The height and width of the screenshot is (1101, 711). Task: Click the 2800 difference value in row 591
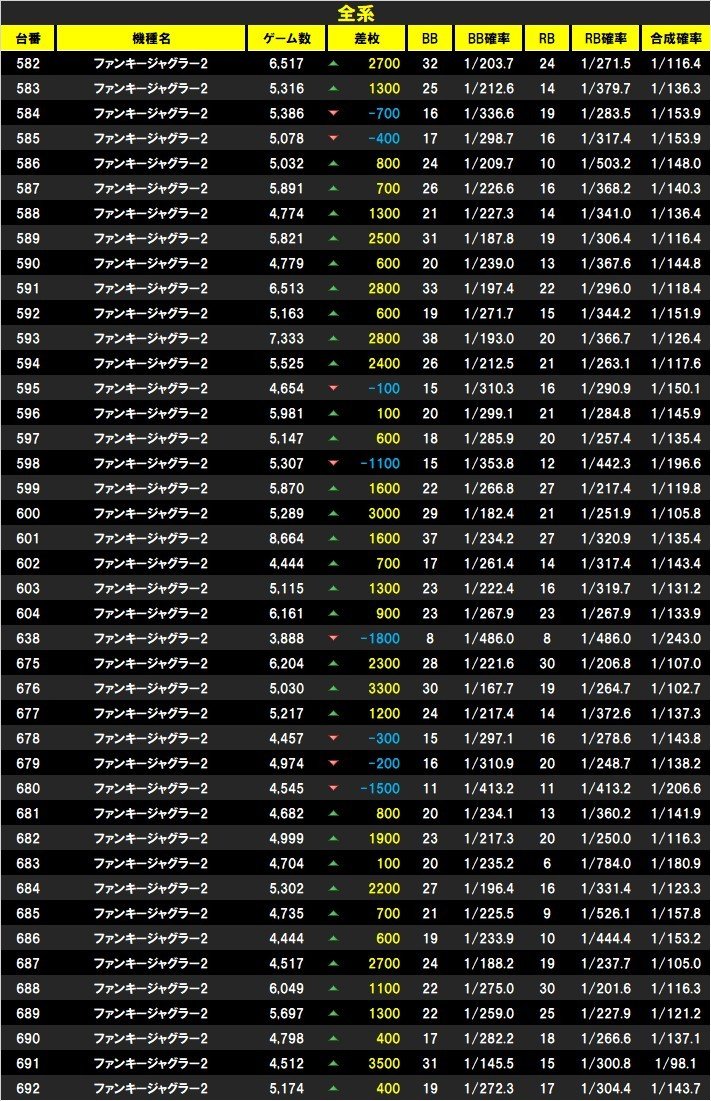(384, 289)
